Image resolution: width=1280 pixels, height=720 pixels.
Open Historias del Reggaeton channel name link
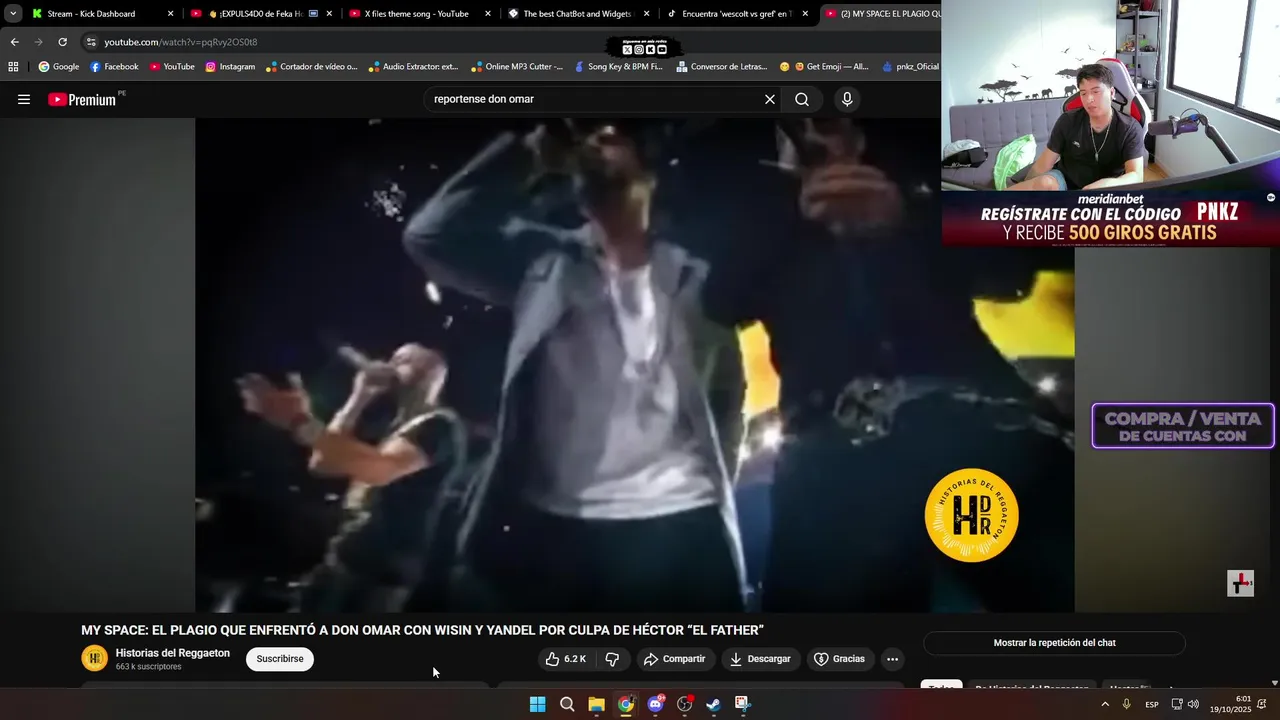(173, 653)
